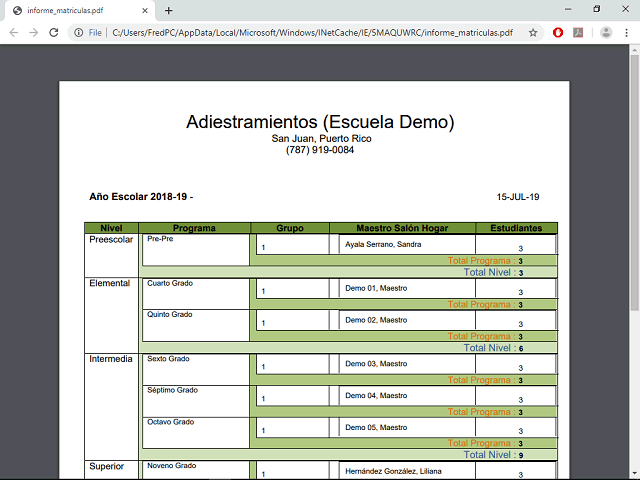The width and height of the screenshot is (640, 480).
Task: Click the date 15-JUL-19
Action: pyautogui.click(x=518, y=197)
